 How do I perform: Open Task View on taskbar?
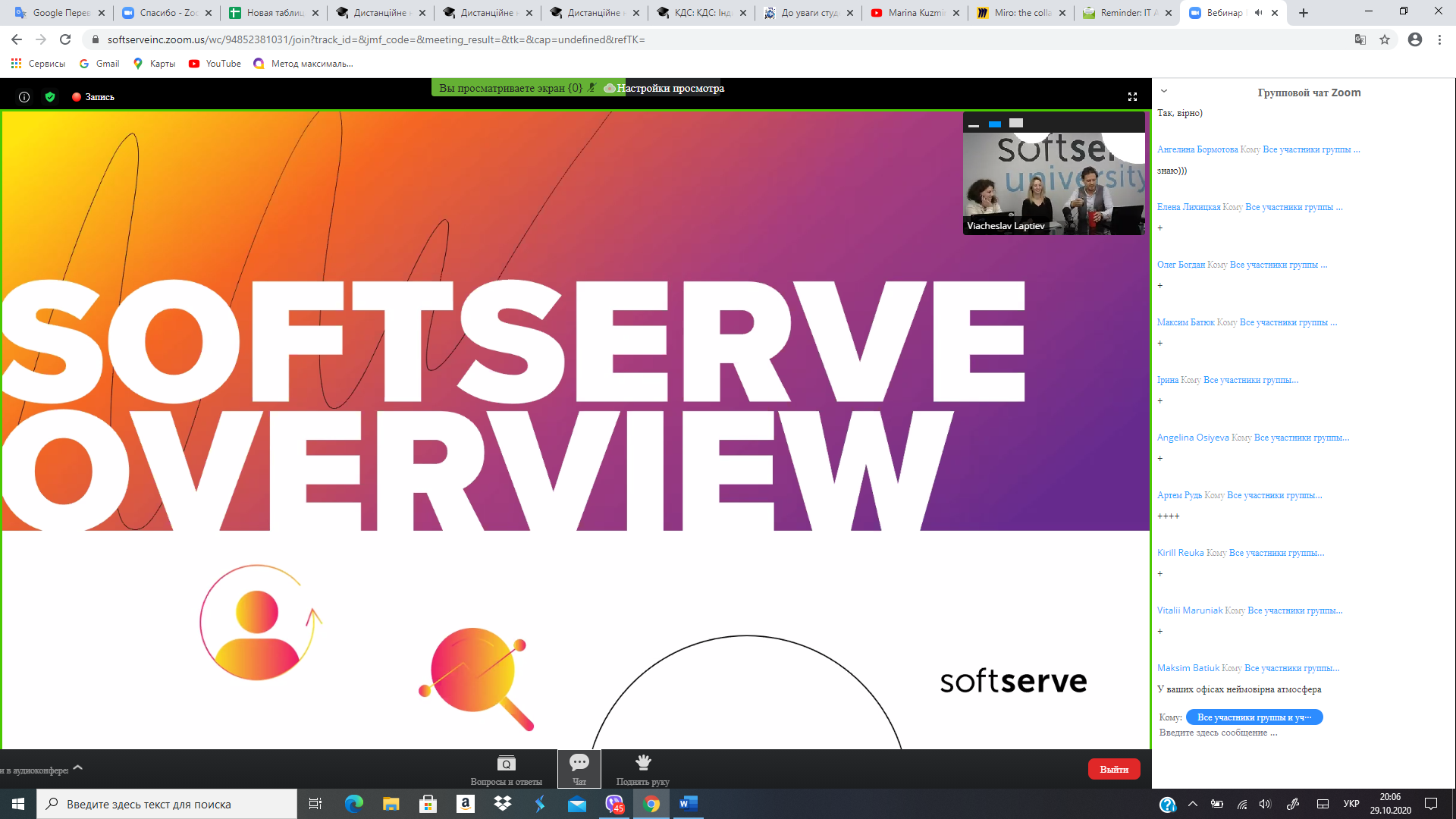click(x=315, y=804)
